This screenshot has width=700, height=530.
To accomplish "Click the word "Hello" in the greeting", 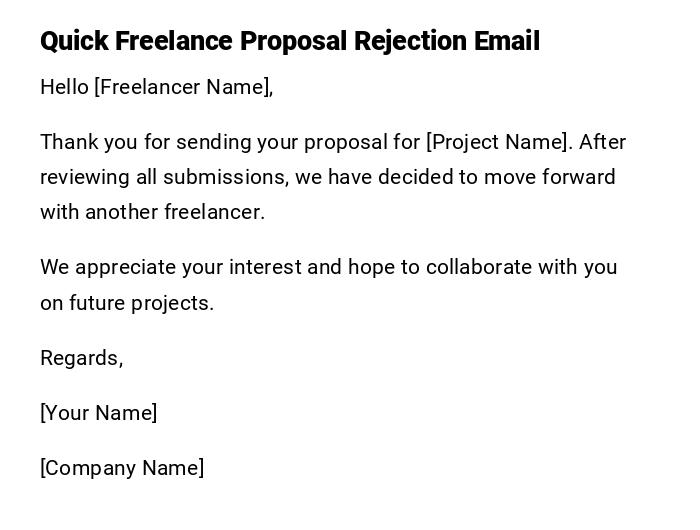I will (64, 87).
